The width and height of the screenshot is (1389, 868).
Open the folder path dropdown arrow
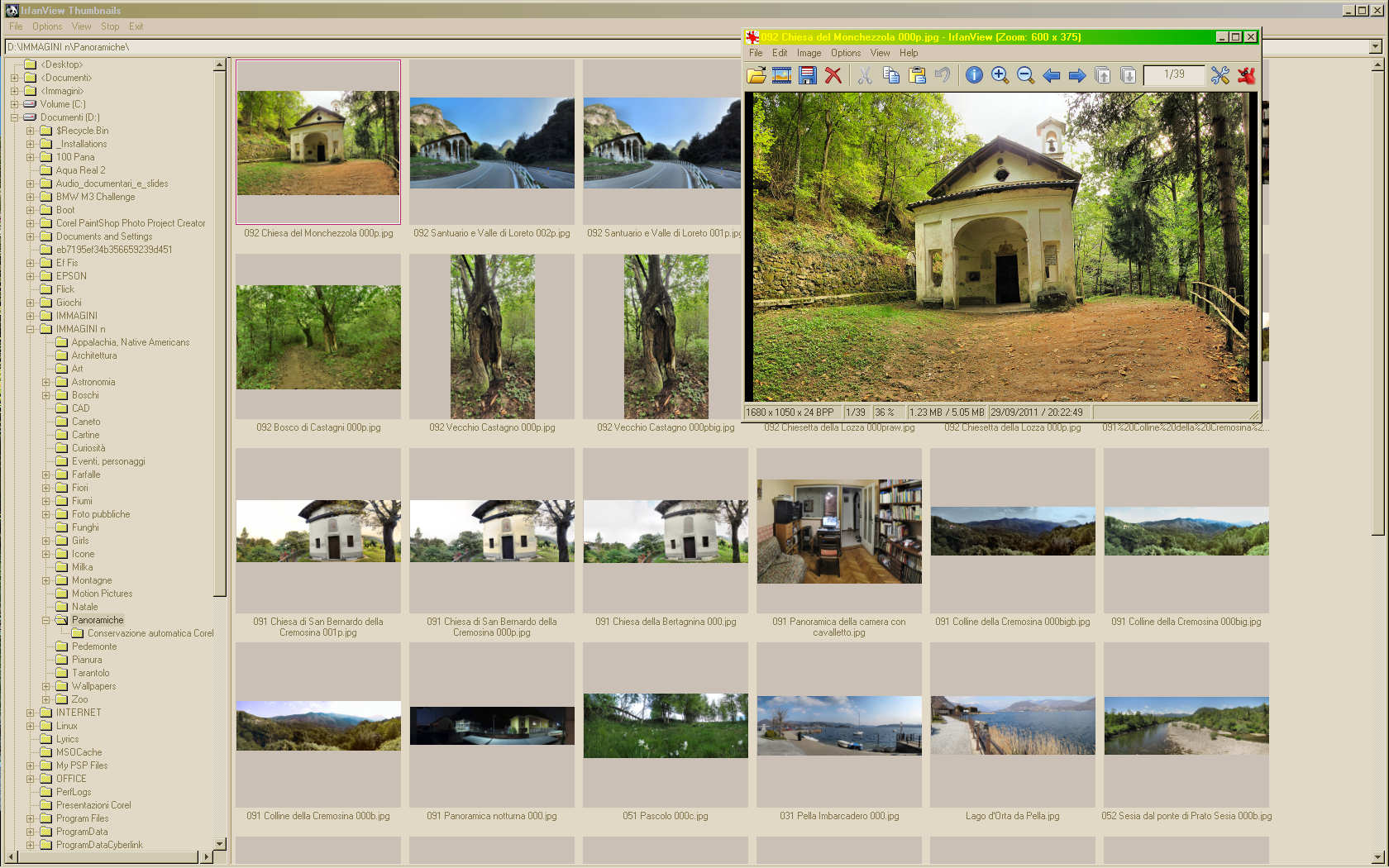[1375, 47]
